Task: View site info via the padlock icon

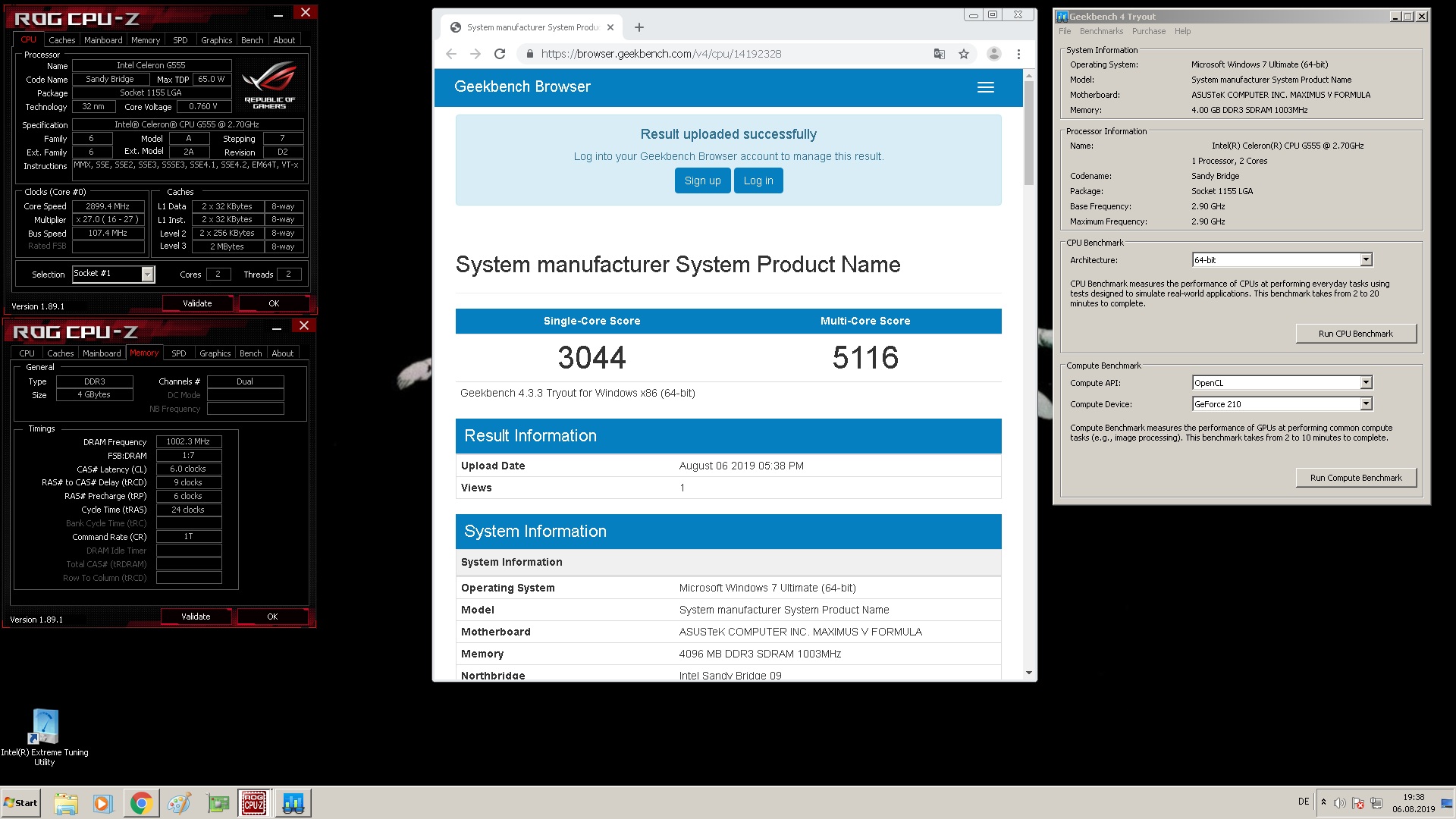Action: pos(529,54)
